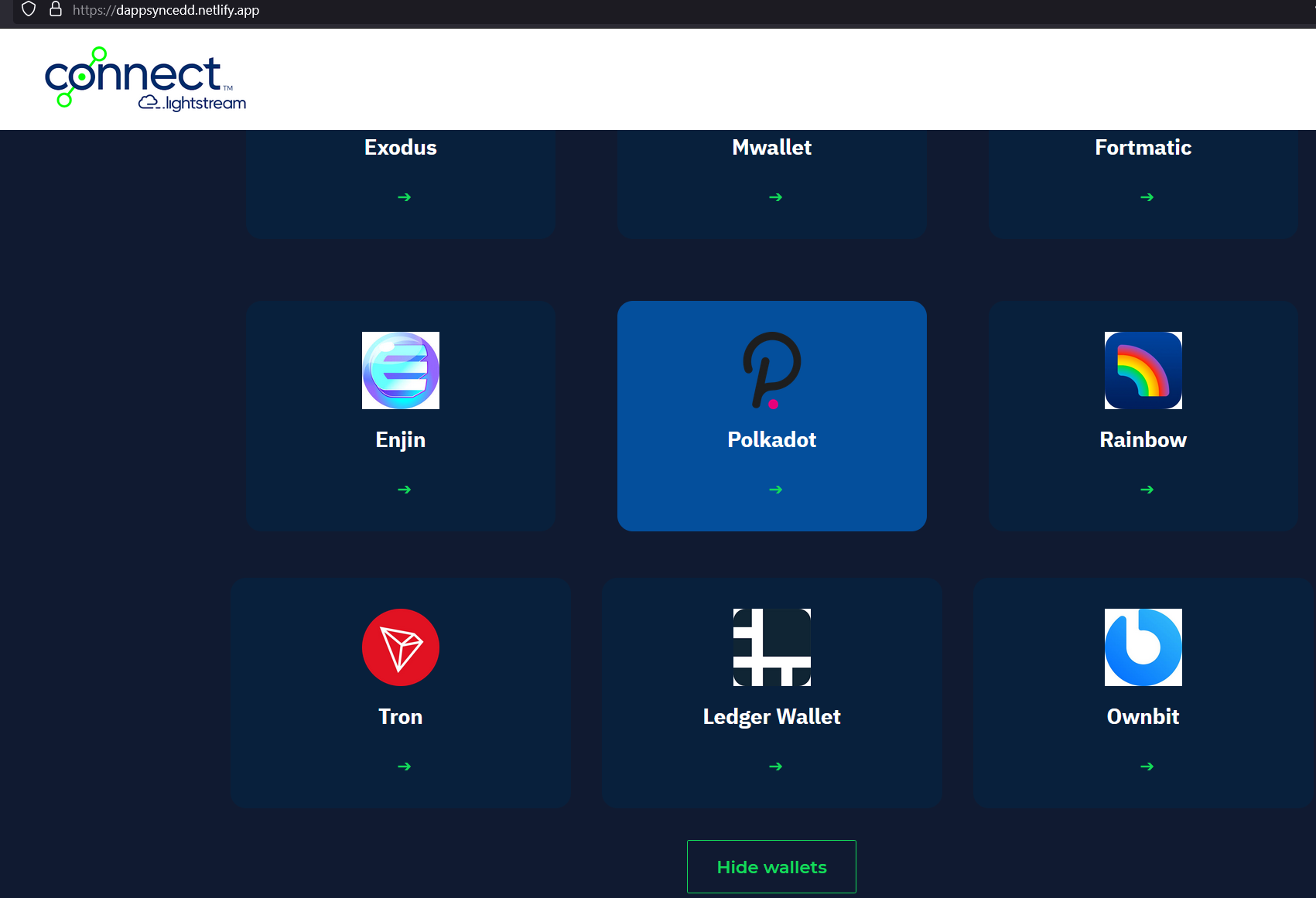
Task: Select the highlighted Polkadot card
Action: (x=771, y=415)
